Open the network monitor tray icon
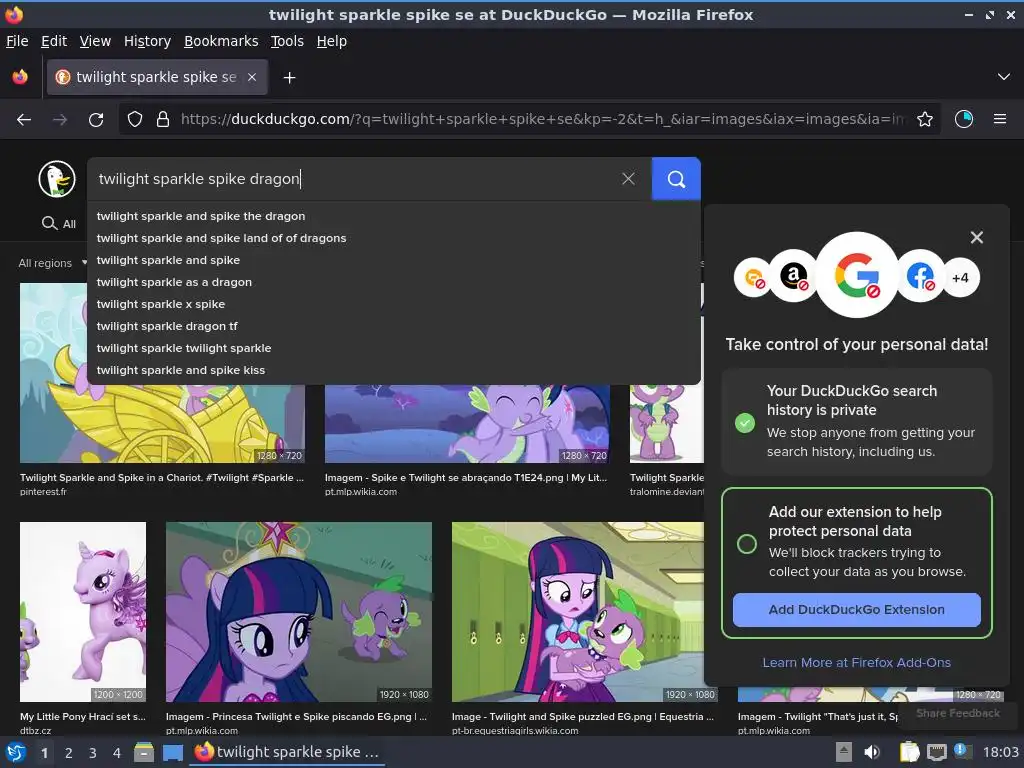 coord(936,753)
